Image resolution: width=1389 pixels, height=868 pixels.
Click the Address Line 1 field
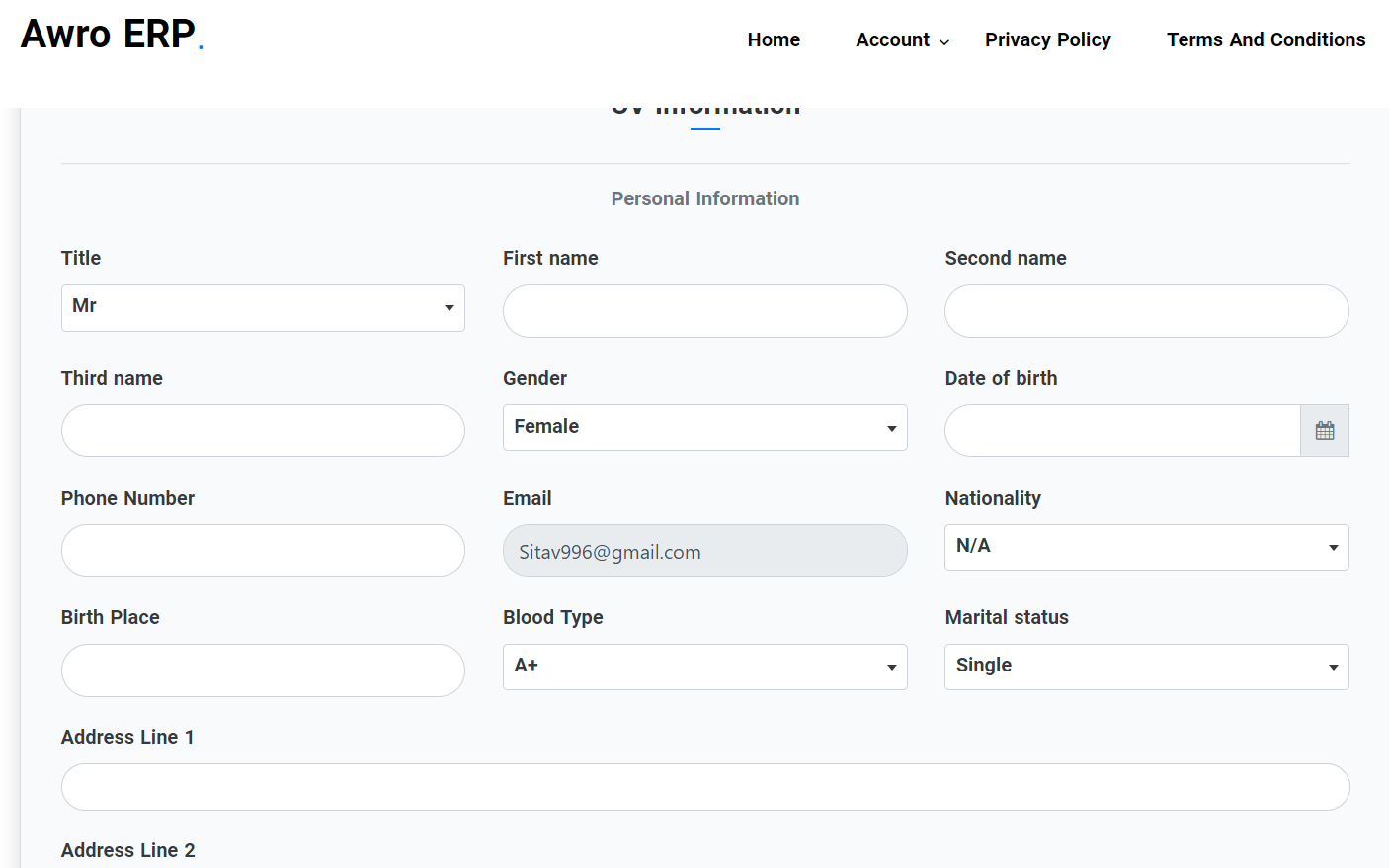[704, 787]
